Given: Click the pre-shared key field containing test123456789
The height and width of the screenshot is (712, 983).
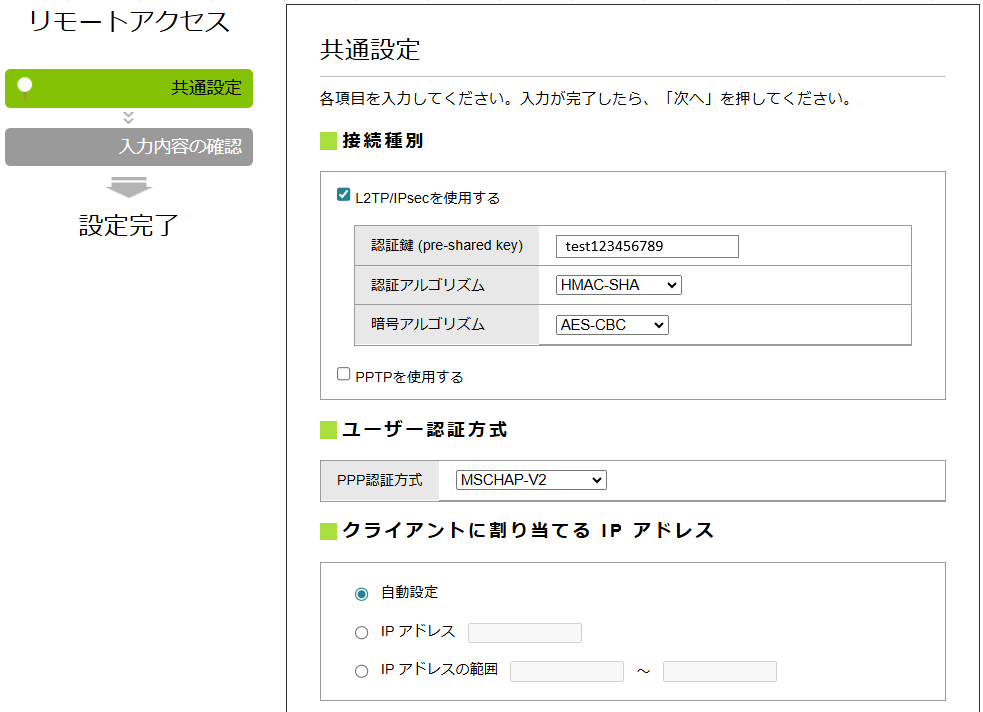Looking at the screenshot, I should coord(647,246).
